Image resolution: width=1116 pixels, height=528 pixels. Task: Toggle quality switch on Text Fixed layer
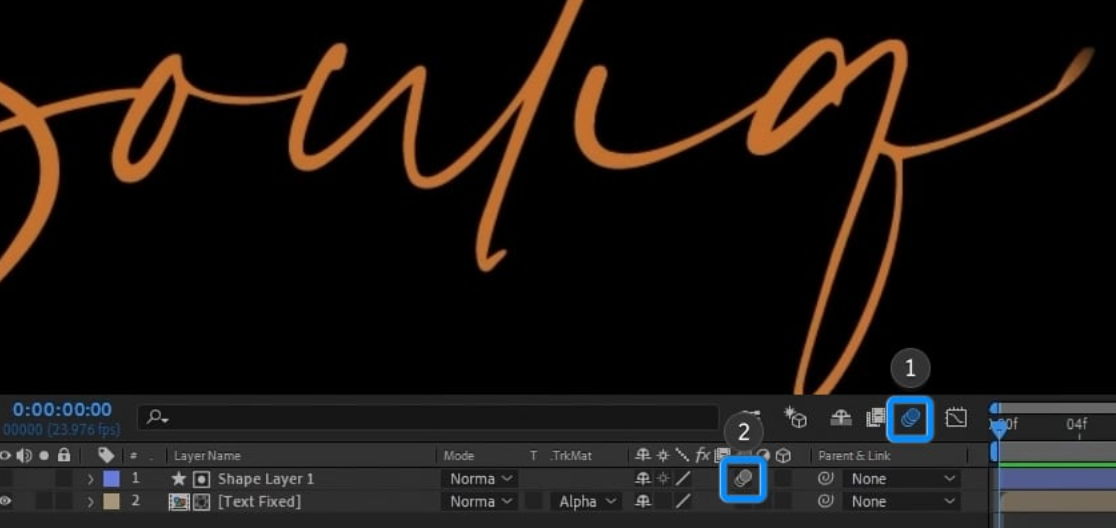[683, 502]
